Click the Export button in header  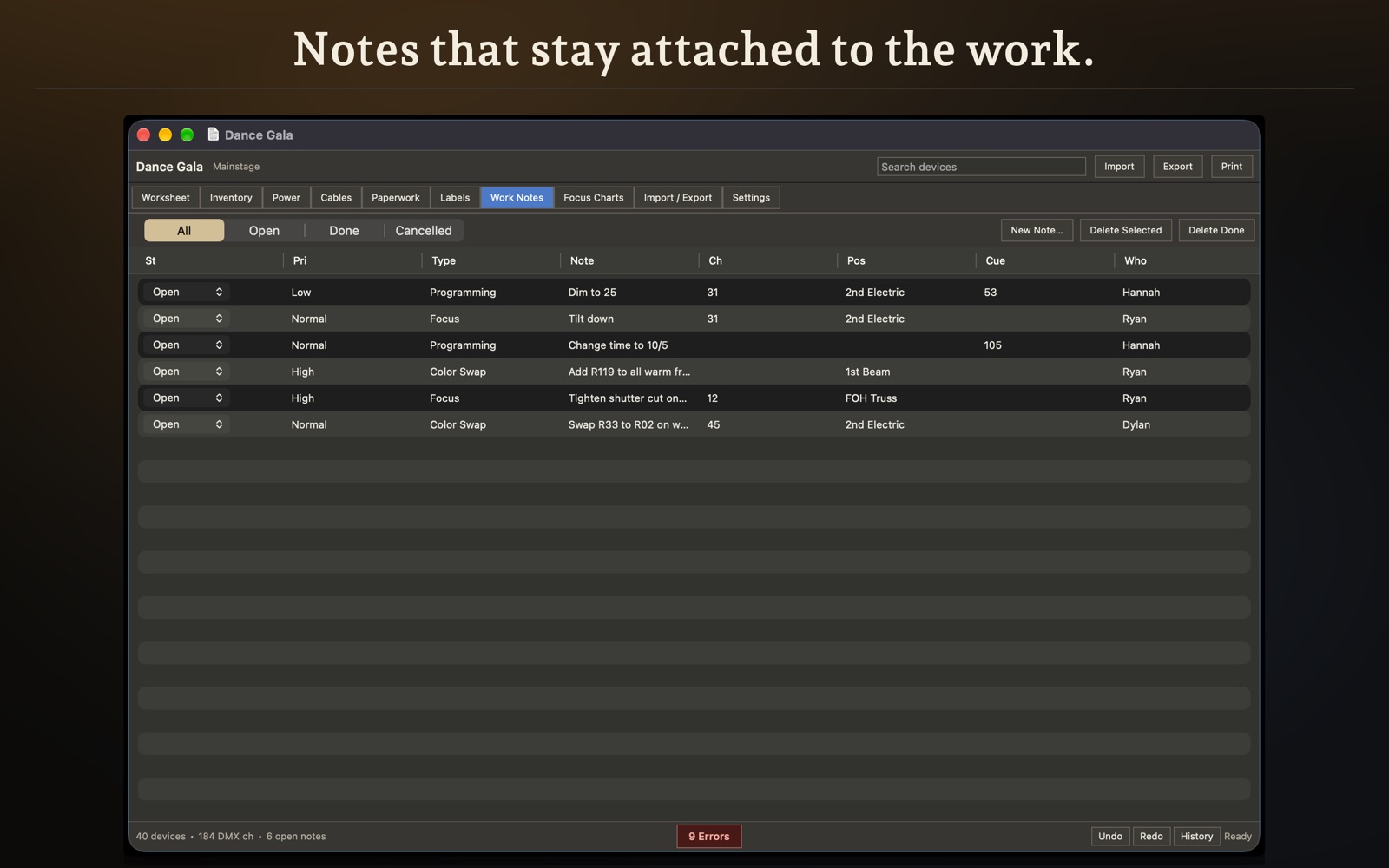tap(1178, 167)
